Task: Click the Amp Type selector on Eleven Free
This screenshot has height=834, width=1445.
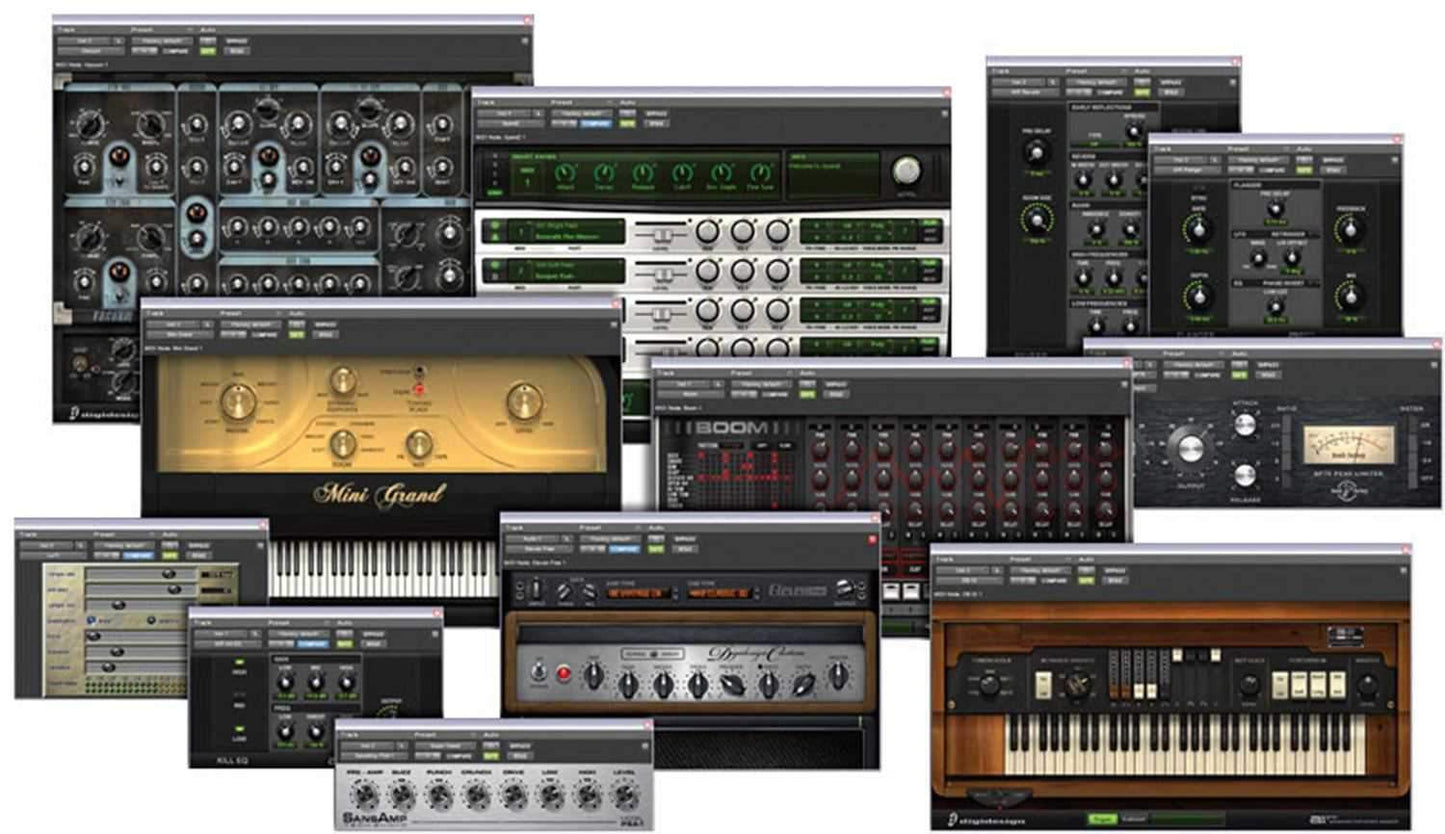Action: [635, 593]
